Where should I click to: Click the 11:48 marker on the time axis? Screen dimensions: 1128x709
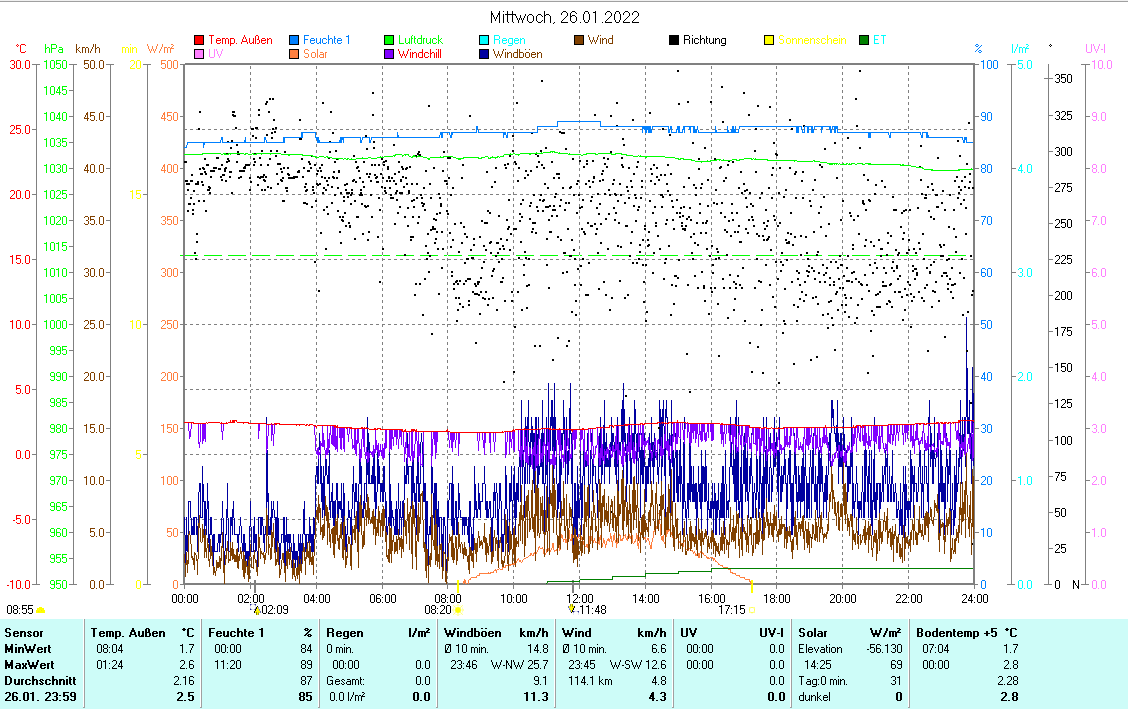[x=591, y=609]
